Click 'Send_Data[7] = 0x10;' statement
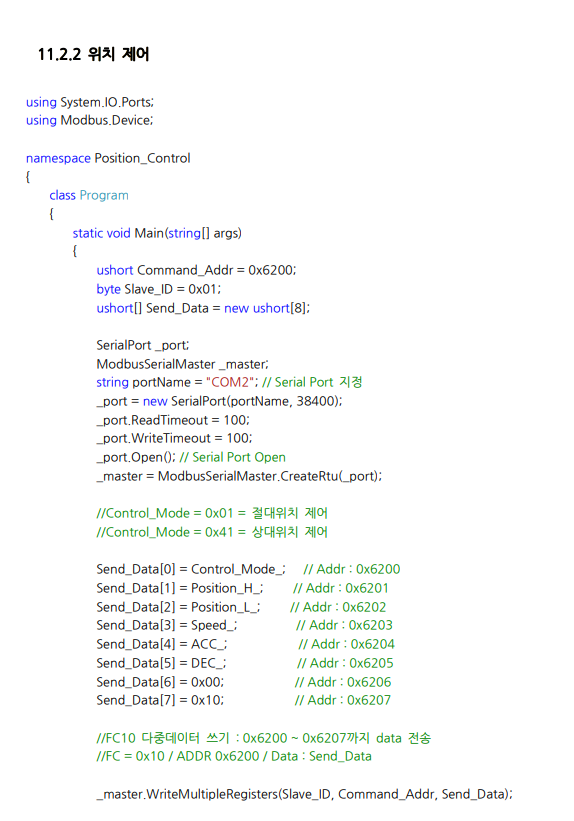The height and width of the screenshot is (821, 574). pos(160,700)
